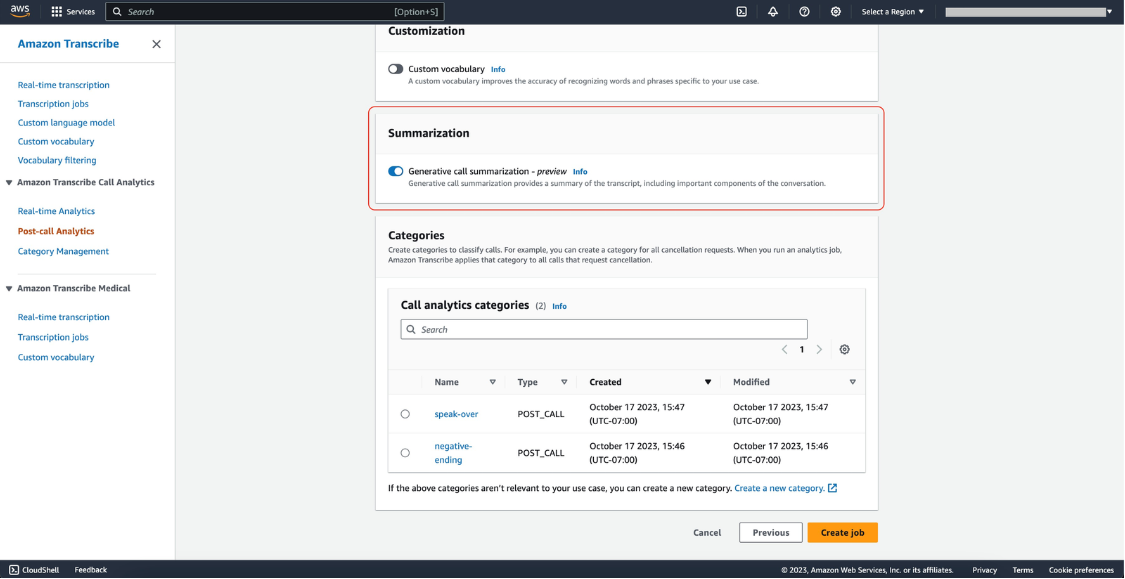Open the Select a Region dropdown

click(x=893, y=11)
